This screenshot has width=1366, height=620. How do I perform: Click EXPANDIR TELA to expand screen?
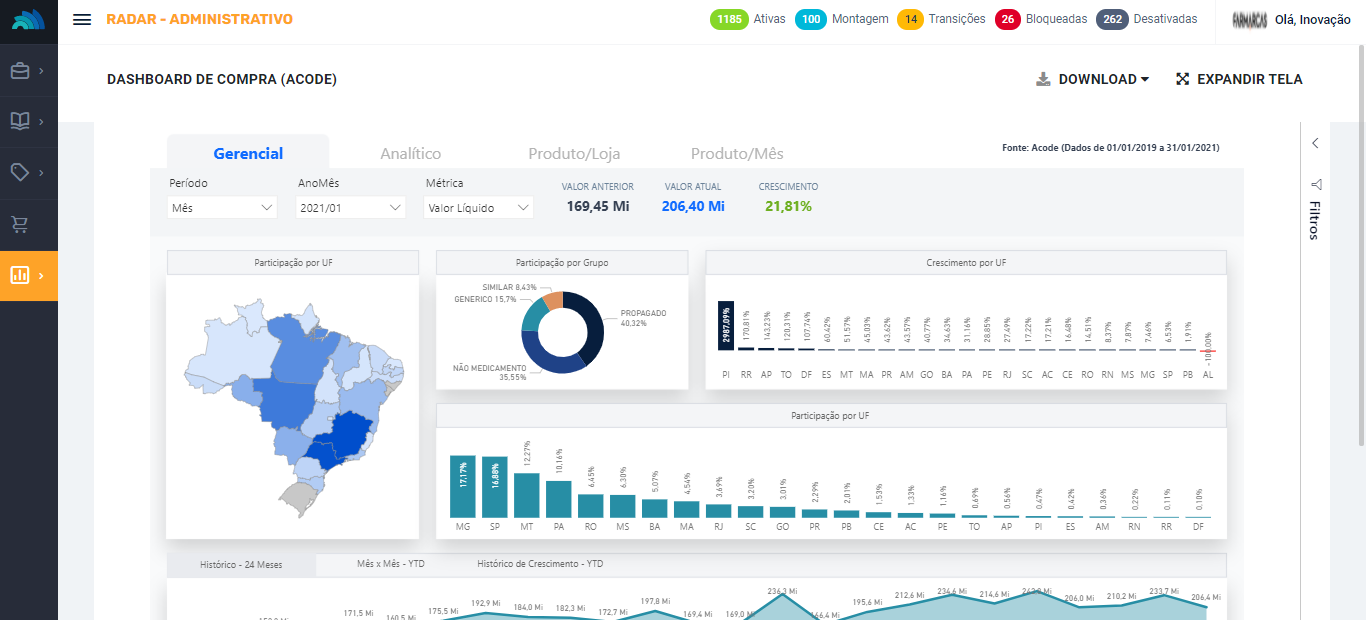coord(1238,80)
